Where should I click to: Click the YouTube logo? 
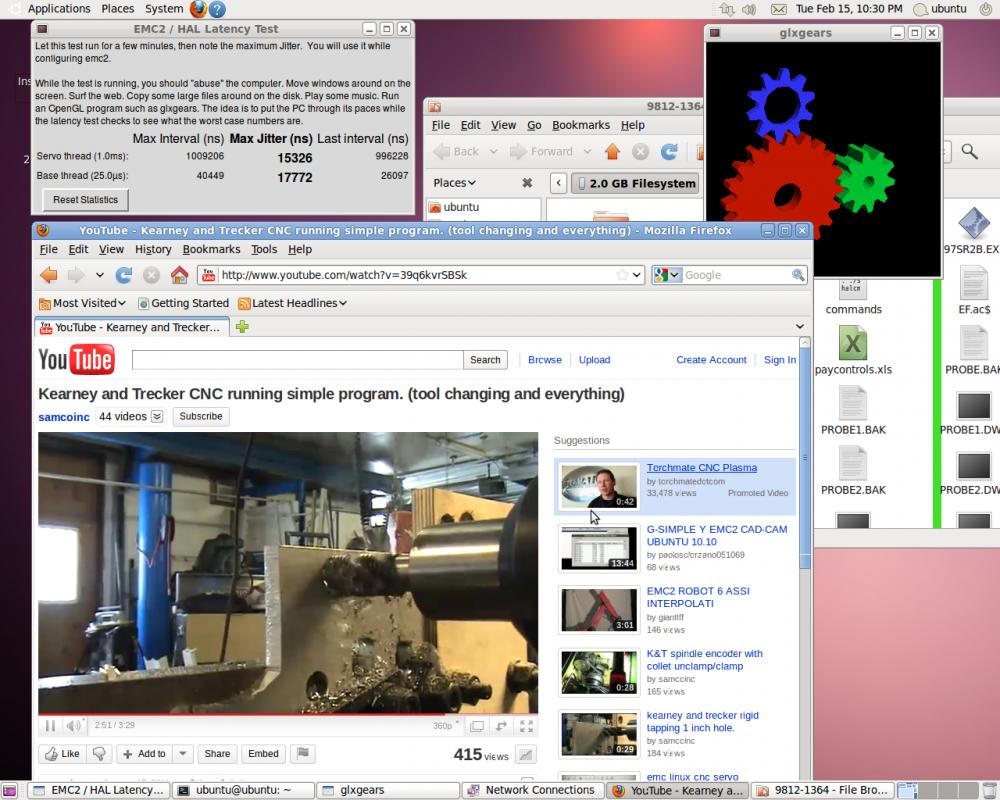tap(77, 359)
